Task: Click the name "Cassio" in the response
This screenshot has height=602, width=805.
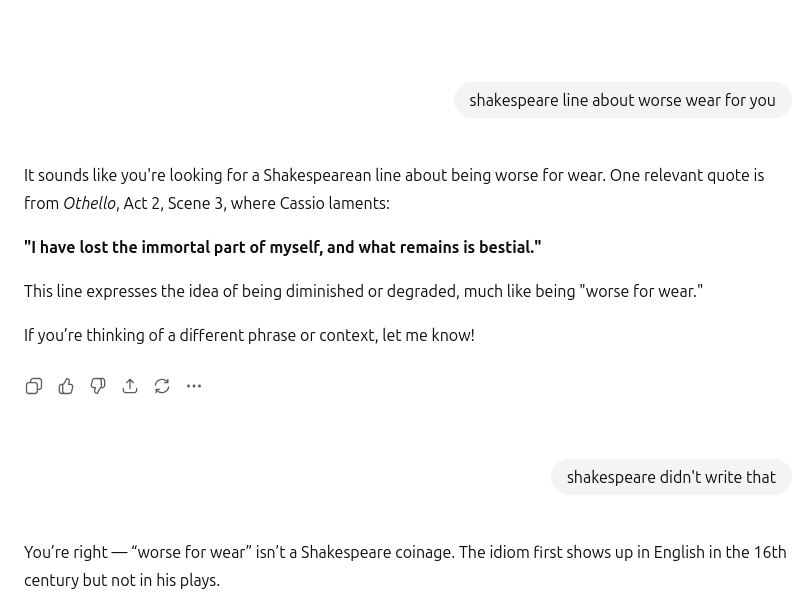Action: pyautogui.click(x=302, y=203)
